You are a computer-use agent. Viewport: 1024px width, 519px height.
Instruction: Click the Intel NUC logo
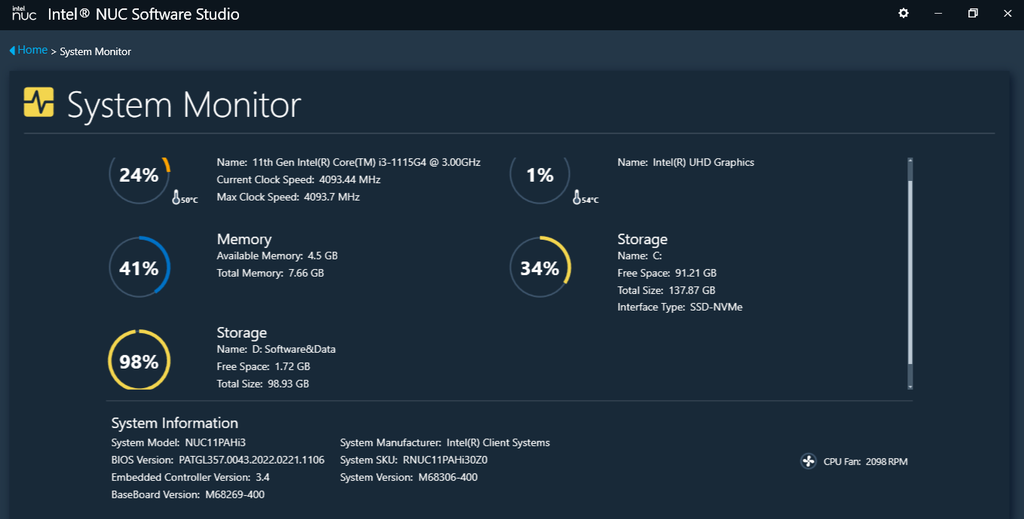click(24, 15)
